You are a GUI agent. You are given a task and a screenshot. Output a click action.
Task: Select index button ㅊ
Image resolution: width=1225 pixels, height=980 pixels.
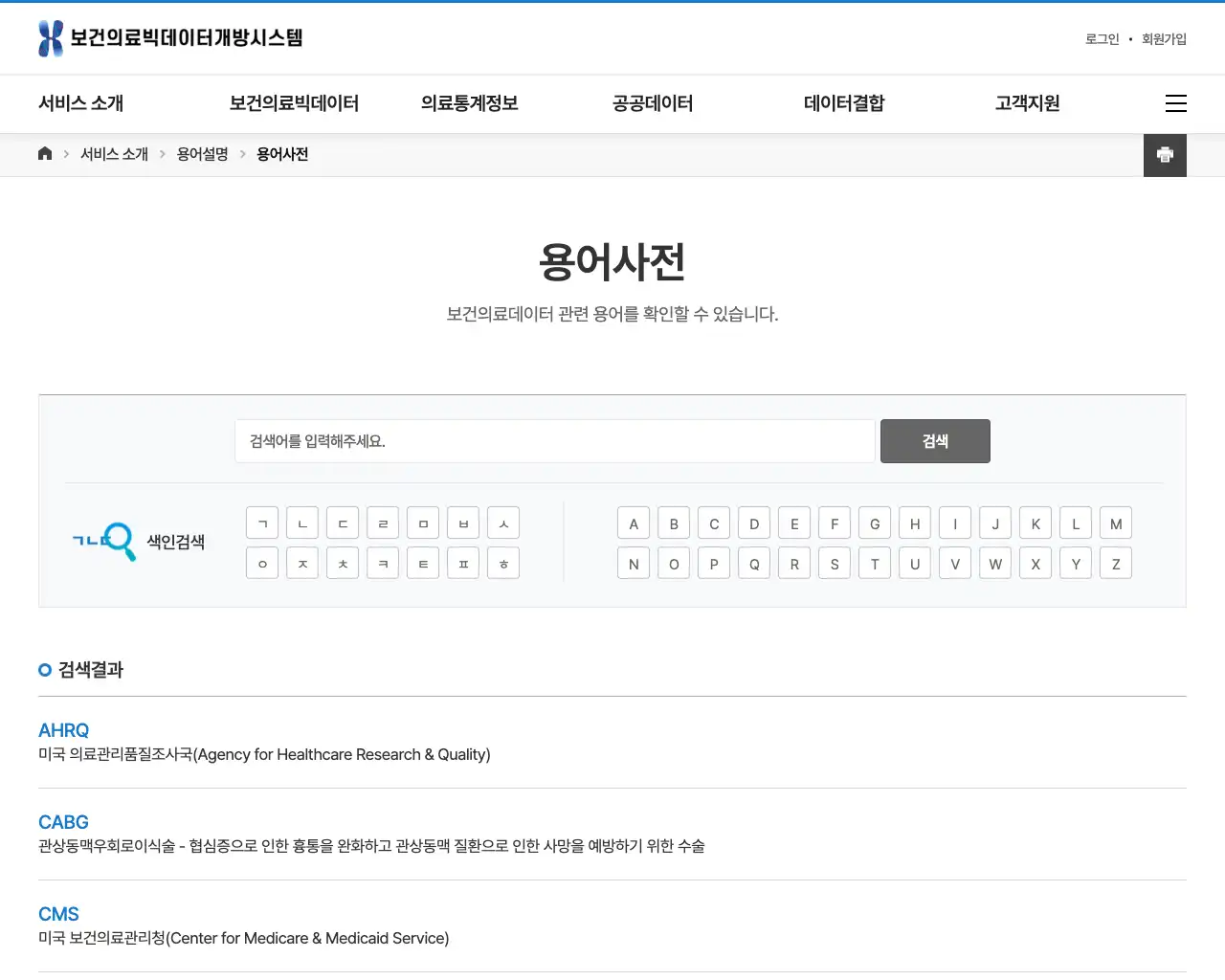[343, 564]
